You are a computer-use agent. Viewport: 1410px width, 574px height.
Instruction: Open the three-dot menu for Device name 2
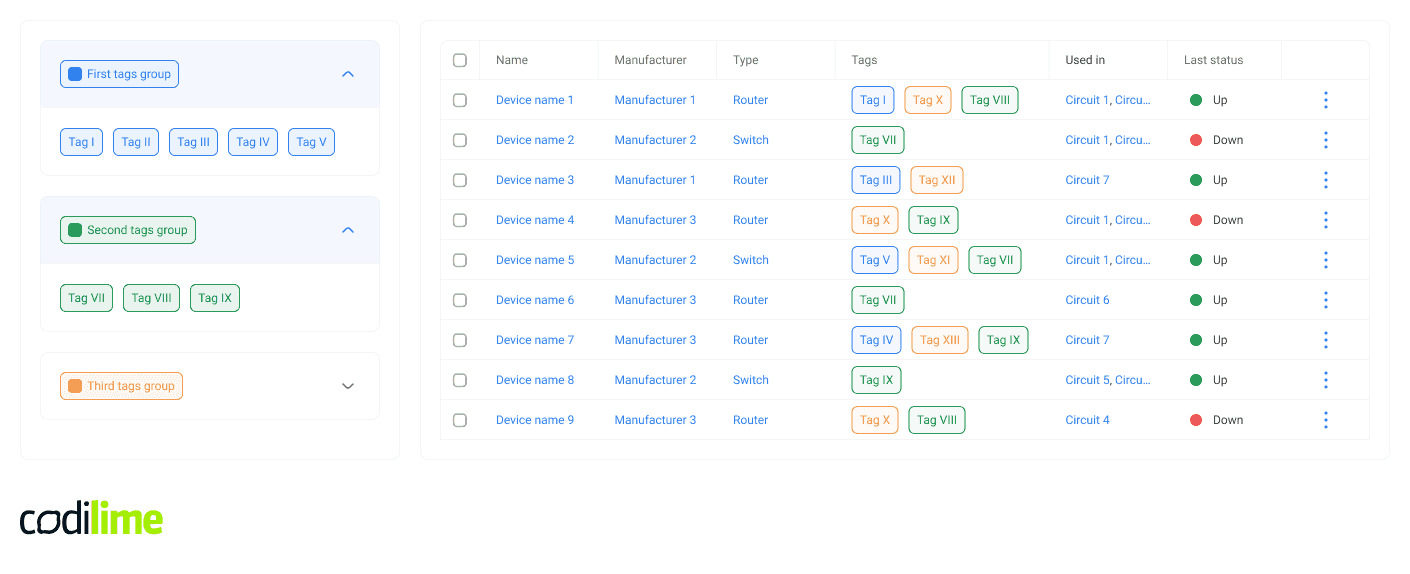(1325, 140)
